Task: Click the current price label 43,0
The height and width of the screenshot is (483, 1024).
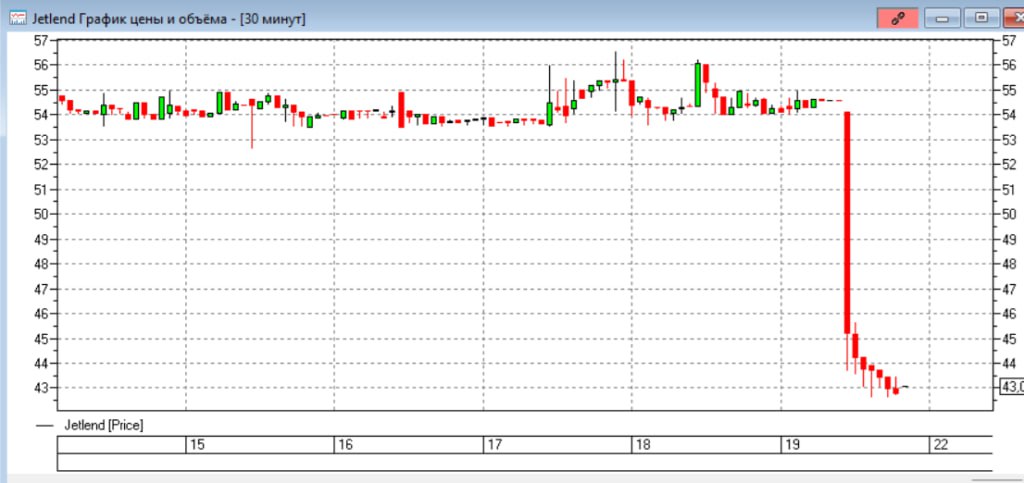Action: (x=1012, y=388)
